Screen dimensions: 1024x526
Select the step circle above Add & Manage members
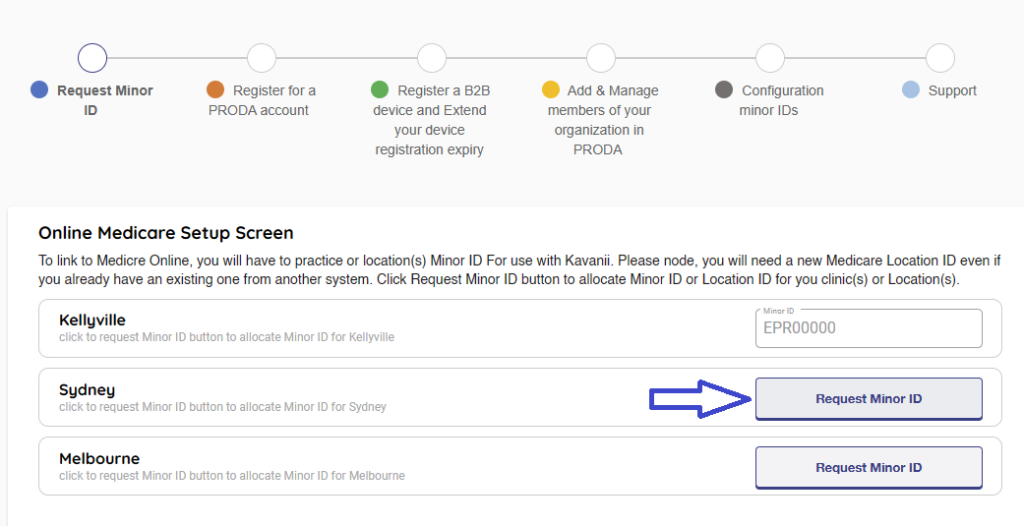[601, 58]
